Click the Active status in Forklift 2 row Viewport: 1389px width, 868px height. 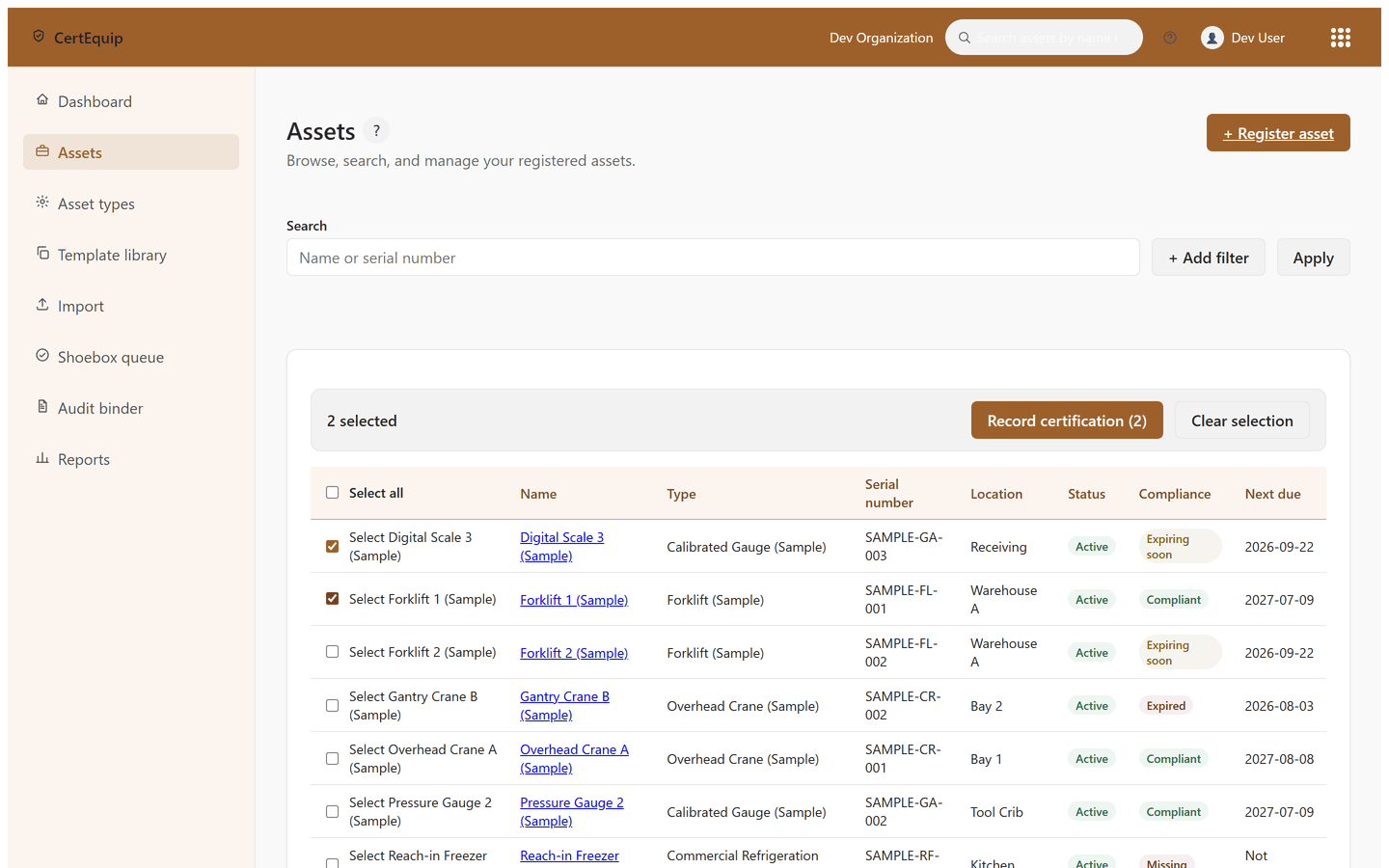1092,653
